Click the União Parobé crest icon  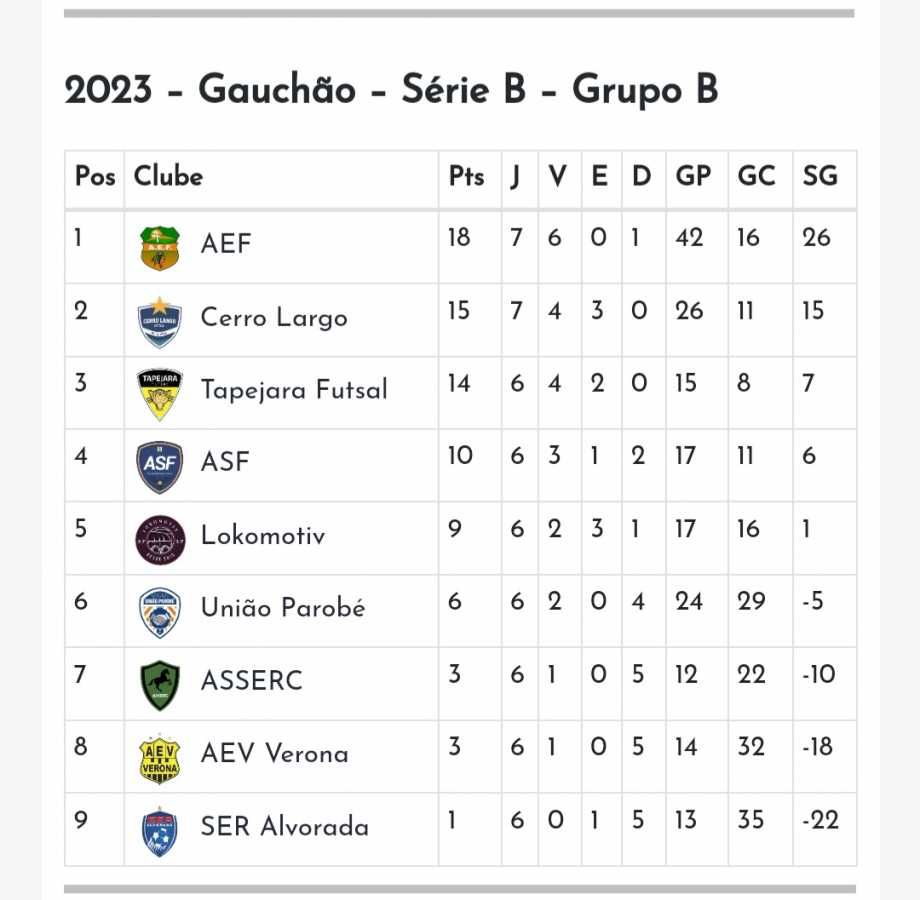point(160,613)
